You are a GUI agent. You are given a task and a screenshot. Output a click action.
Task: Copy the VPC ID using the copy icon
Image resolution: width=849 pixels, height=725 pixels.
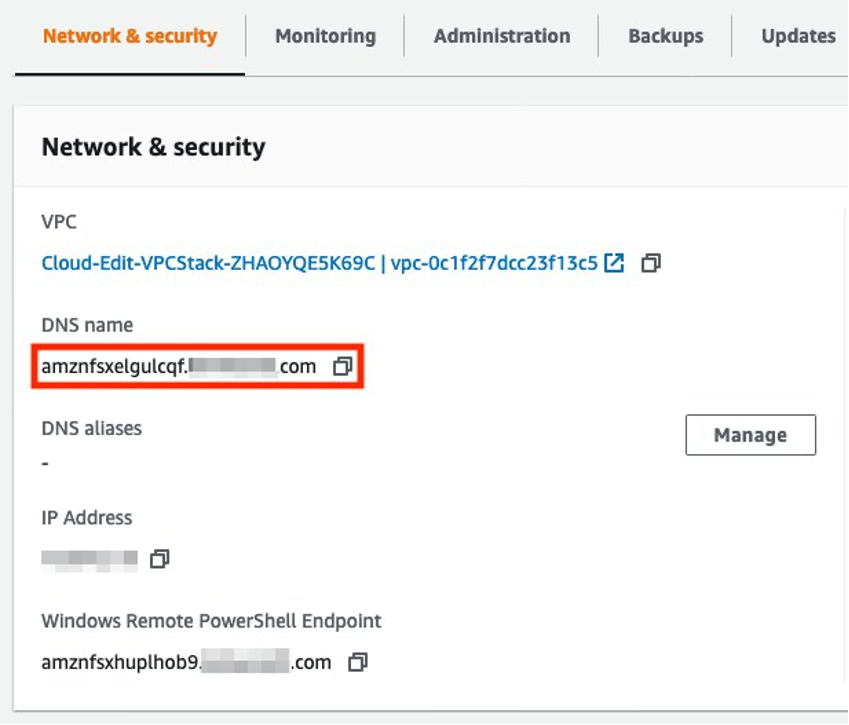[x=650, y=264]
